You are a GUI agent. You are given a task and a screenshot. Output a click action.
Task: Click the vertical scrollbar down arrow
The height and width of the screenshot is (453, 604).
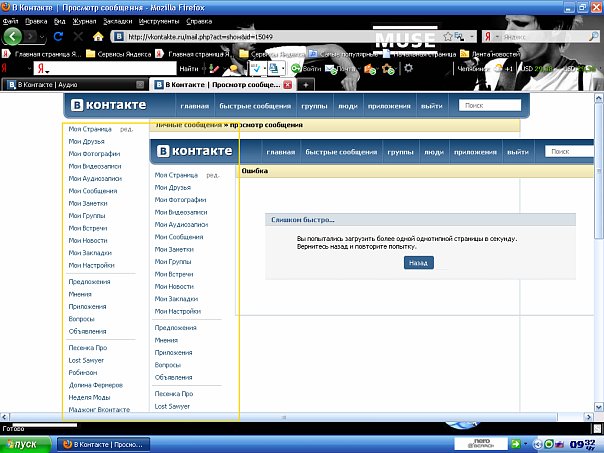(599, 406)
